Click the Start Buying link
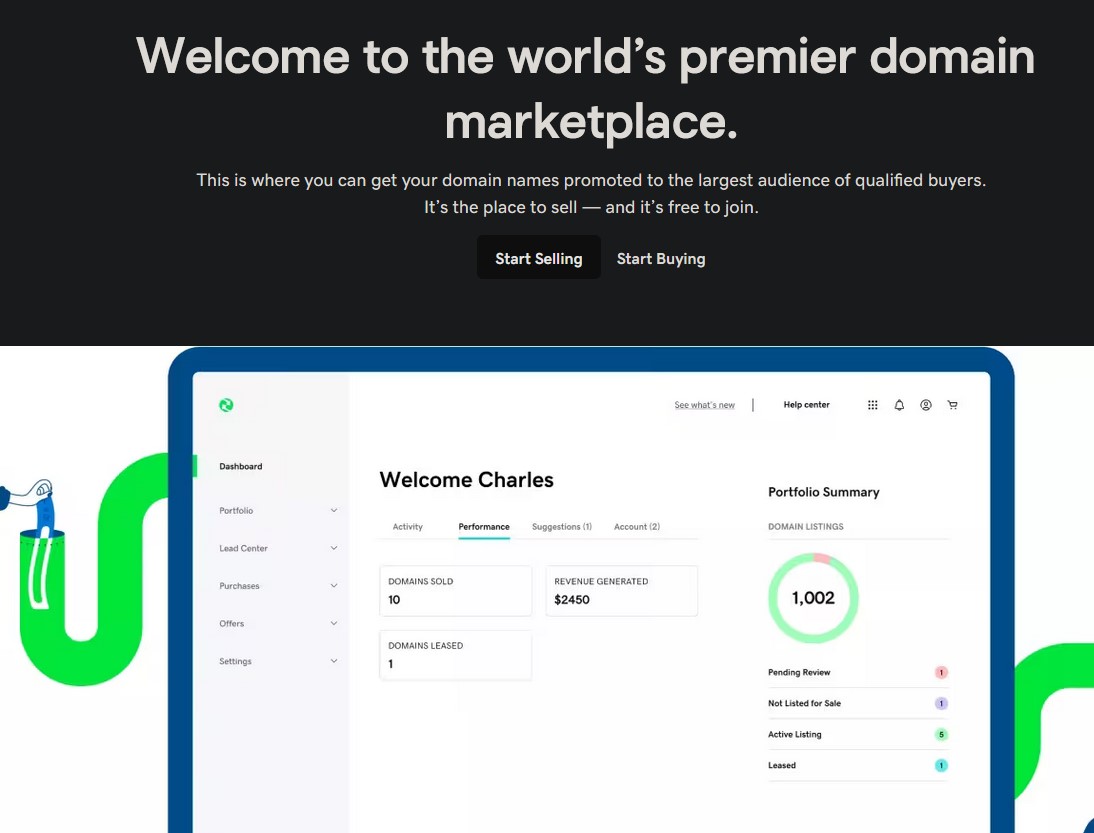The image size is (1094, 833). [x=661, y=259]
